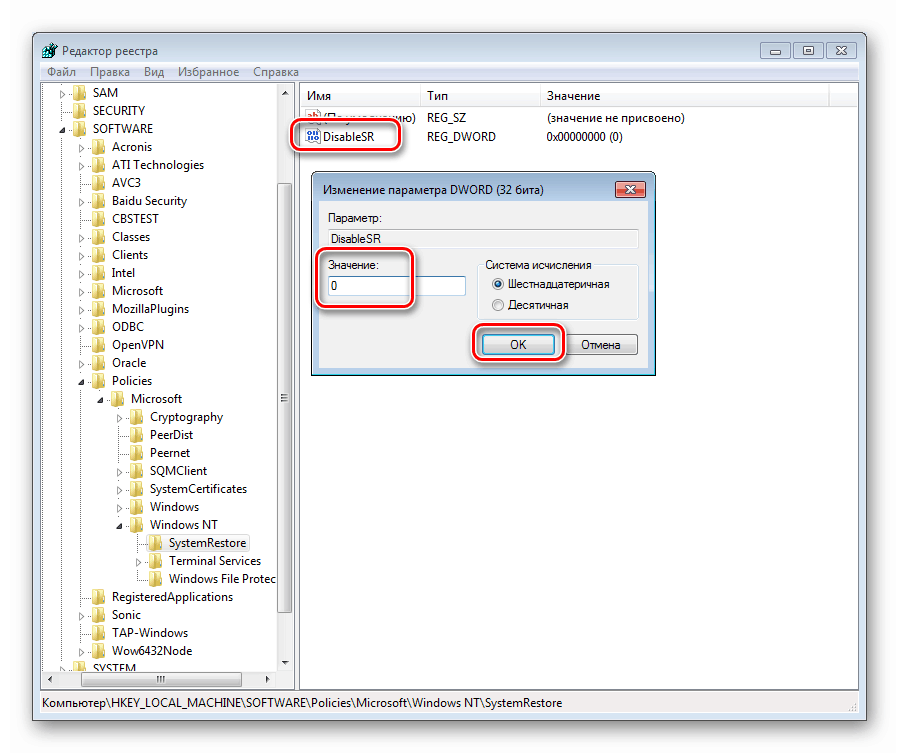Click the Intel folder icon

point(99,274)
